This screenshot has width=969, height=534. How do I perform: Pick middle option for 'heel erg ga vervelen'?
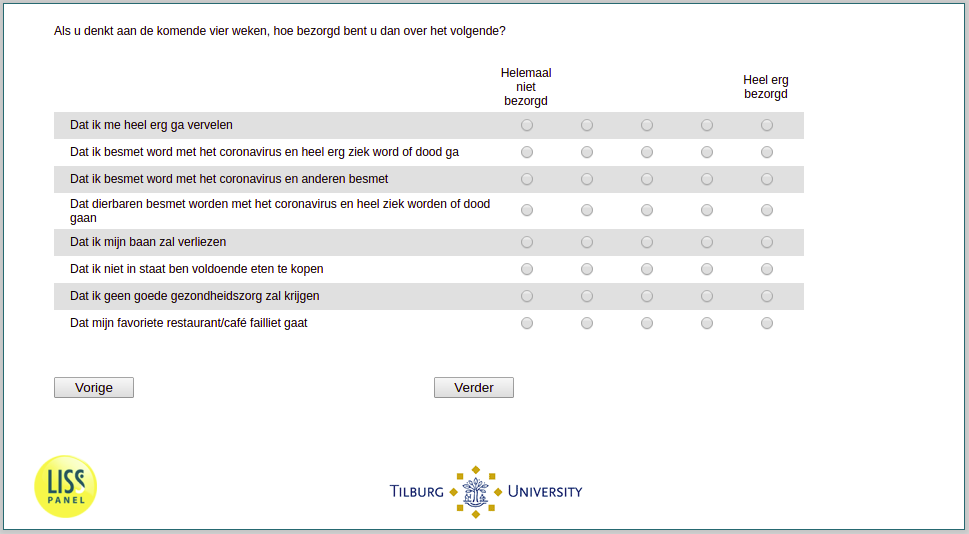coord(647,125)
